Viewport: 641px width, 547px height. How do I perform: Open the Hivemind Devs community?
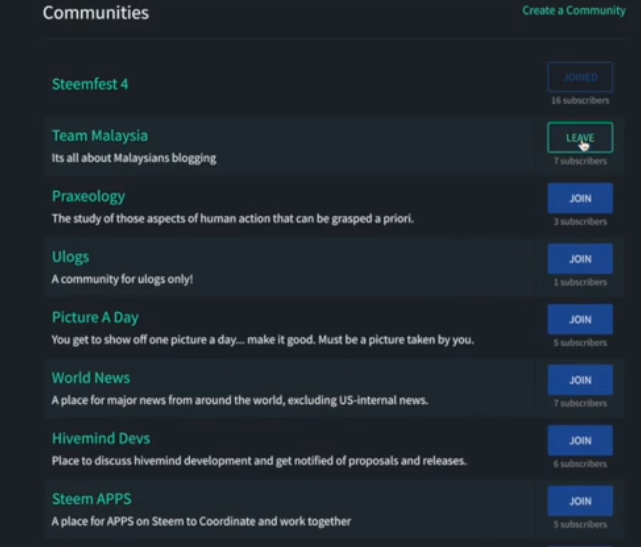(101, 439)
